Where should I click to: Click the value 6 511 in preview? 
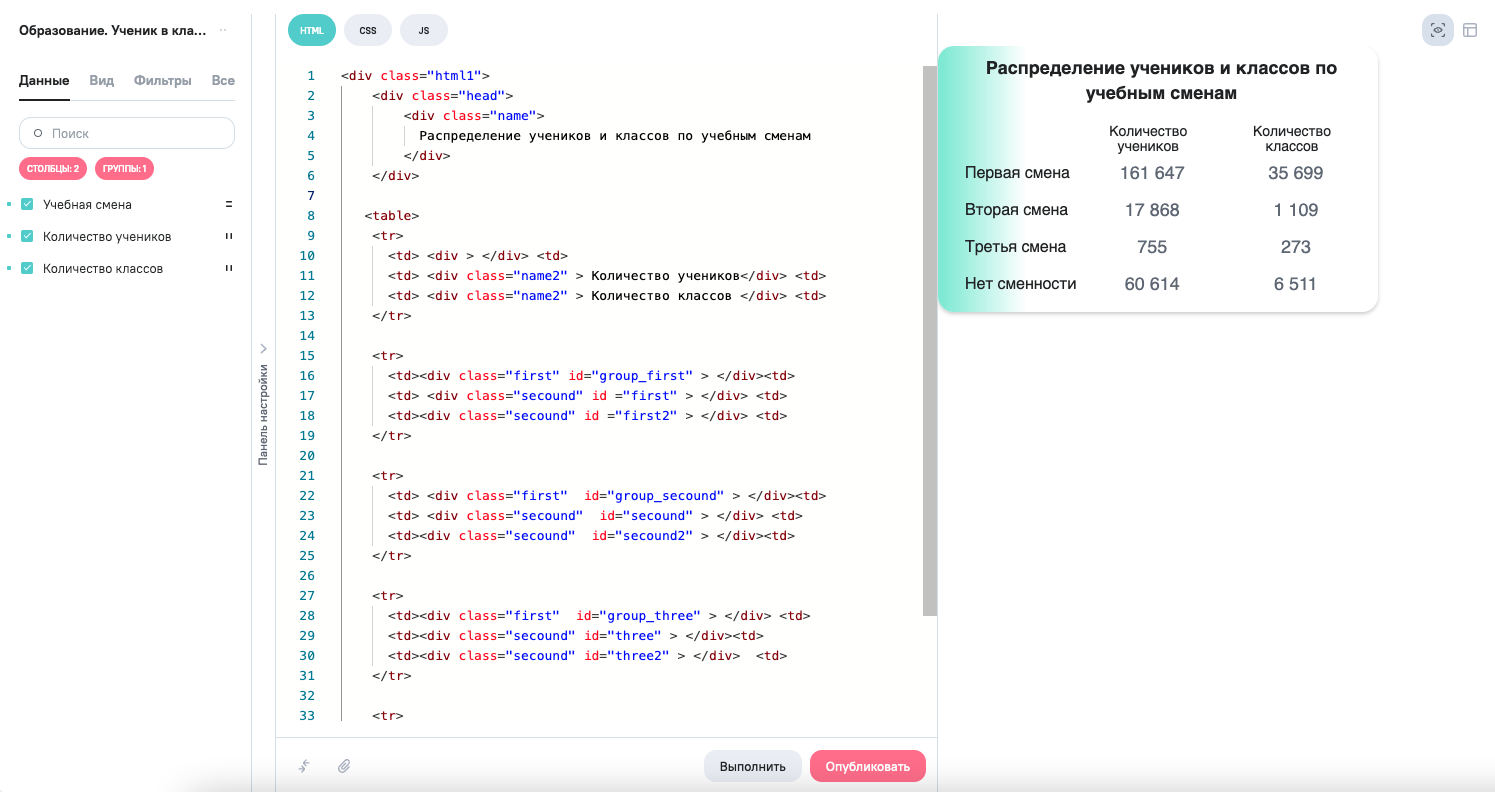click(x=1295, y=284)
